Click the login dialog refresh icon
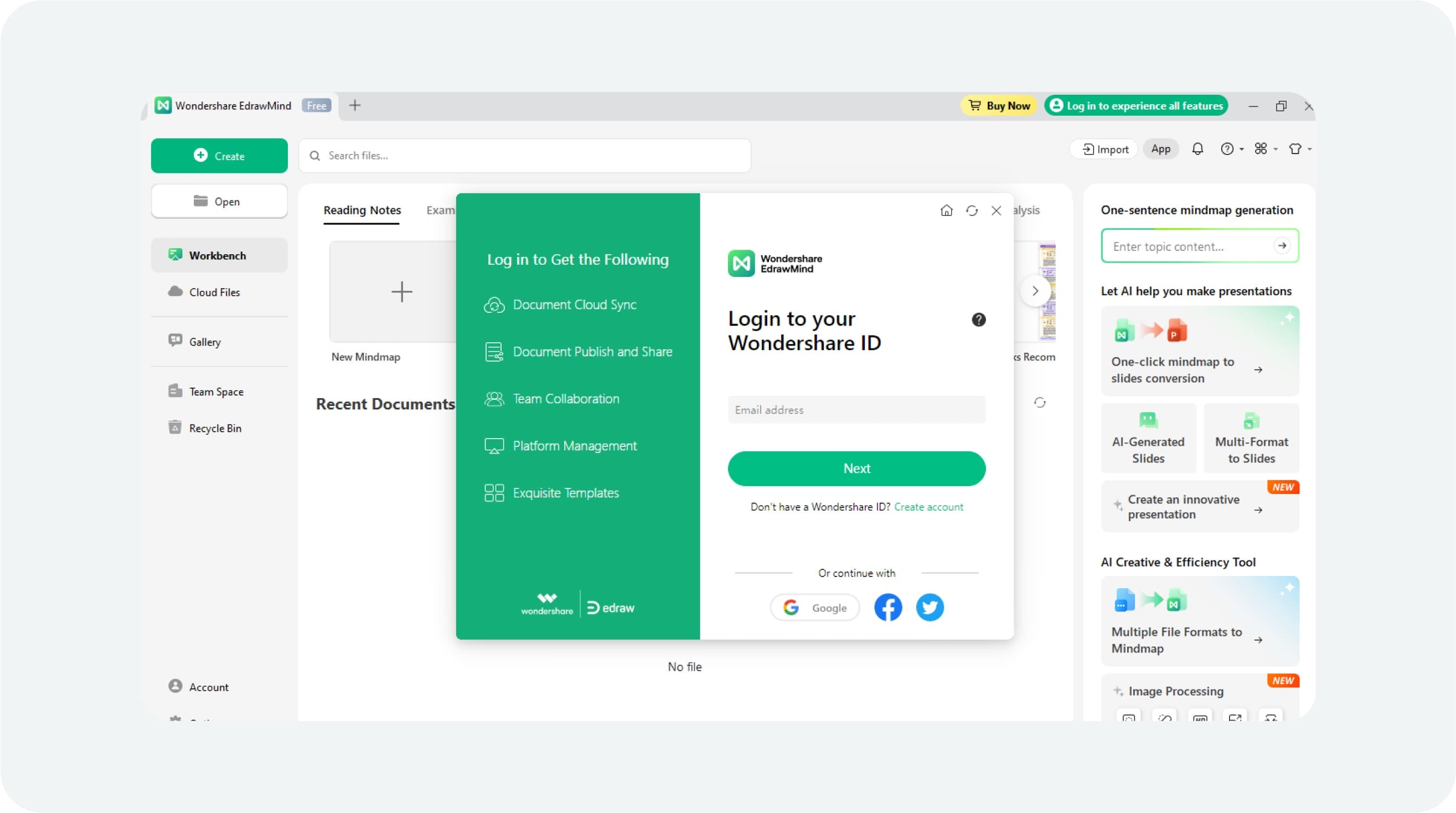 972,211
